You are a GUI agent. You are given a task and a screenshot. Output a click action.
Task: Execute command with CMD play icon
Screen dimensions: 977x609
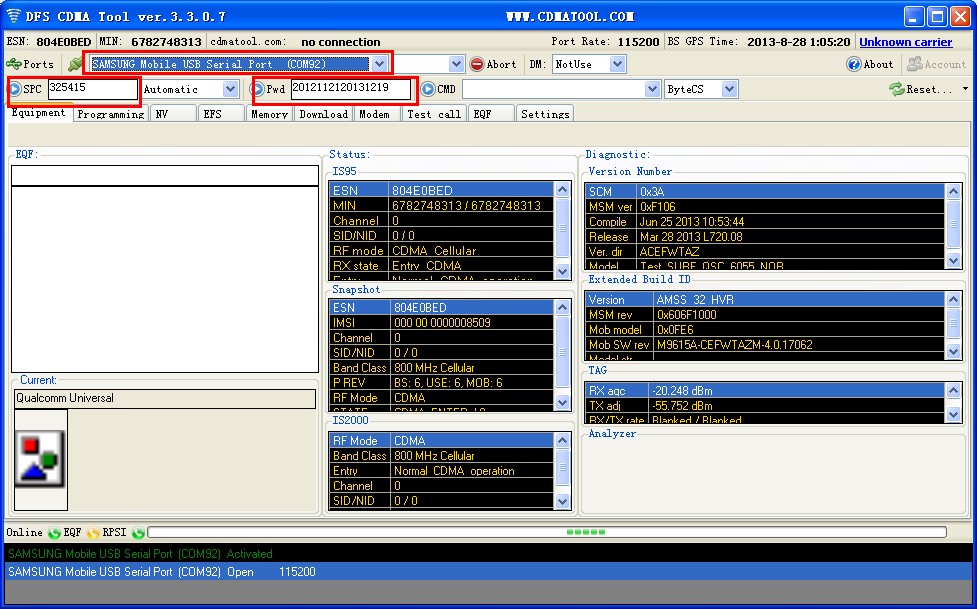click(427, 89)
